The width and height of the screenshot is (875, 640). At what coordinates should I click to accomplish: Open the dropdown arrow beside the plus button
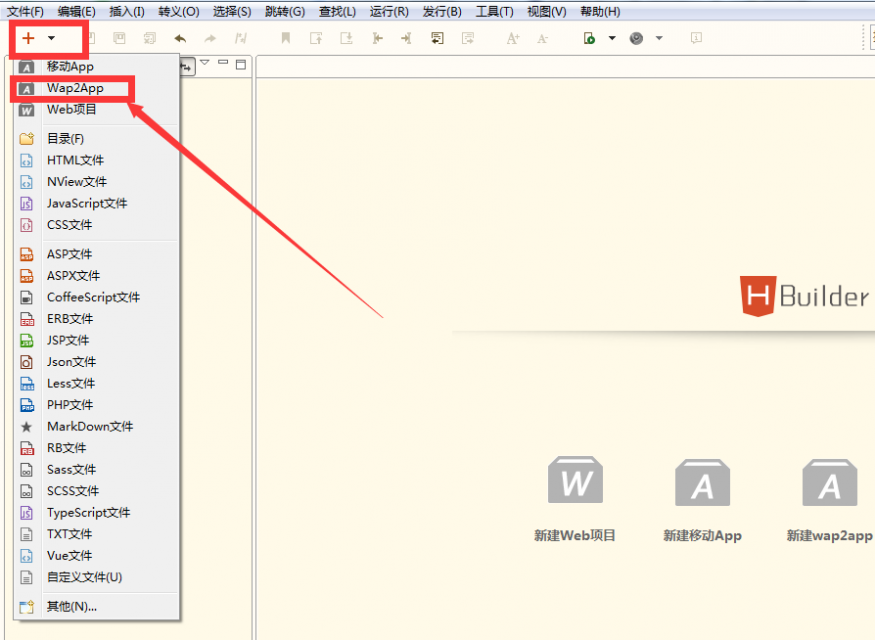coord(51,38)
